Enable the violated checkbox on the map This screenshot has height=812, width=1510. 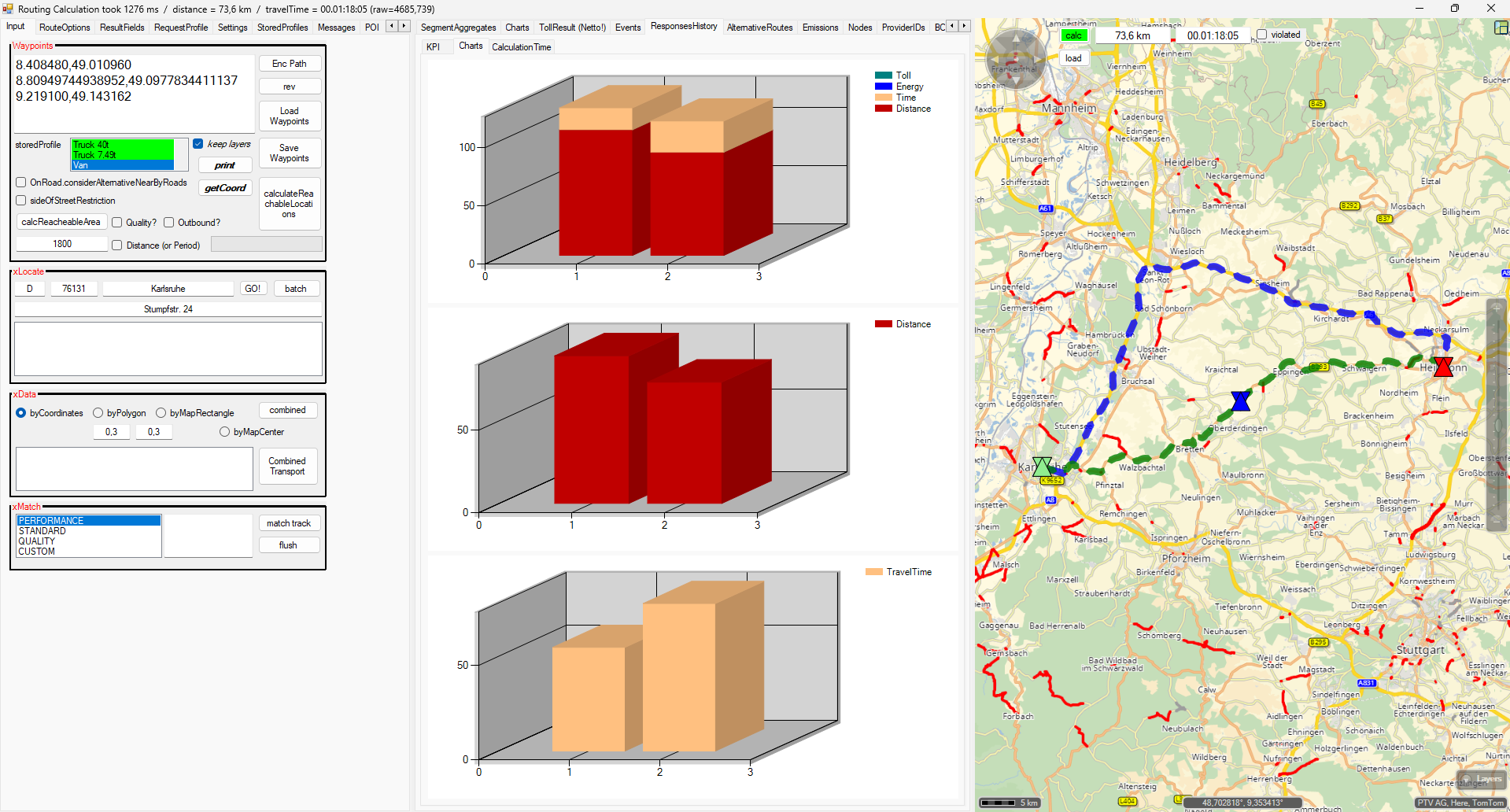click(x=1262, y=35)
